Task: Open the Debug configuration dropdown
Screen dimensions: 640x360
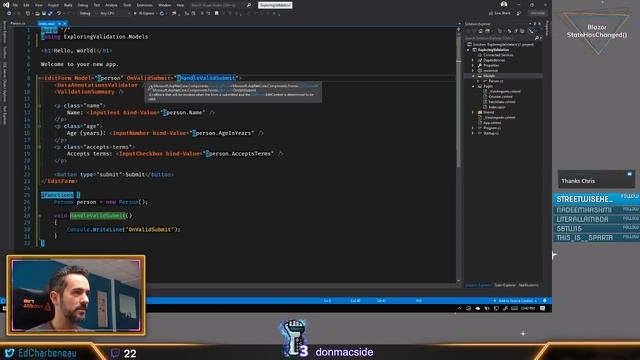Action: tap(87, 13)
